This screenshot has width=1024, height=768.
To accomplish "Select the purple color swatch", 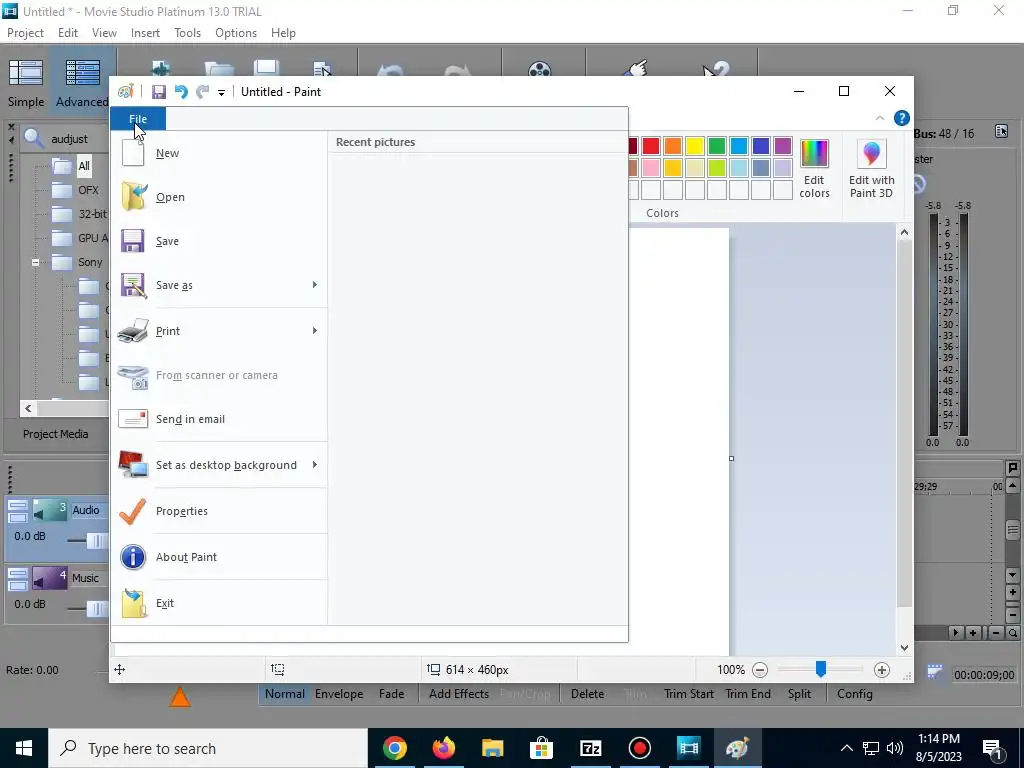I will click(782, 146).
